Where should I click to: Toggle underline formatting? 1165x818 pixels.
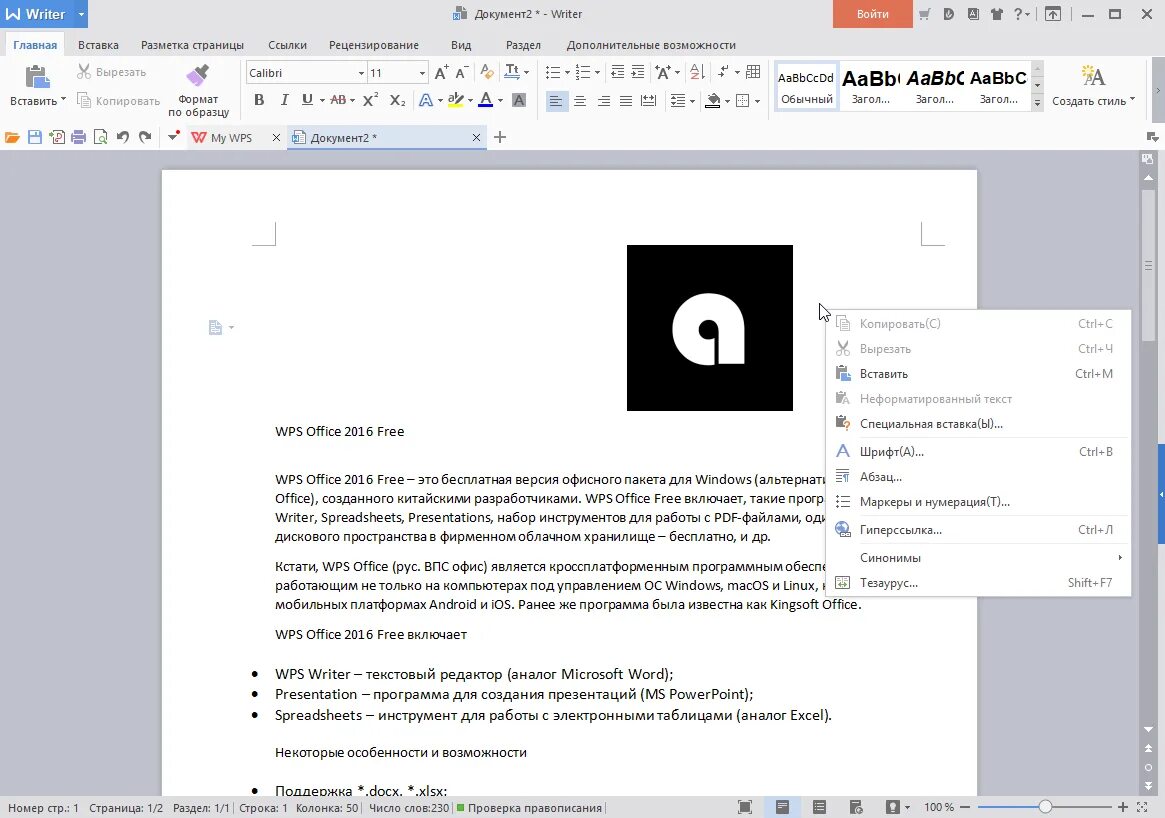click(x=307, y=100)
